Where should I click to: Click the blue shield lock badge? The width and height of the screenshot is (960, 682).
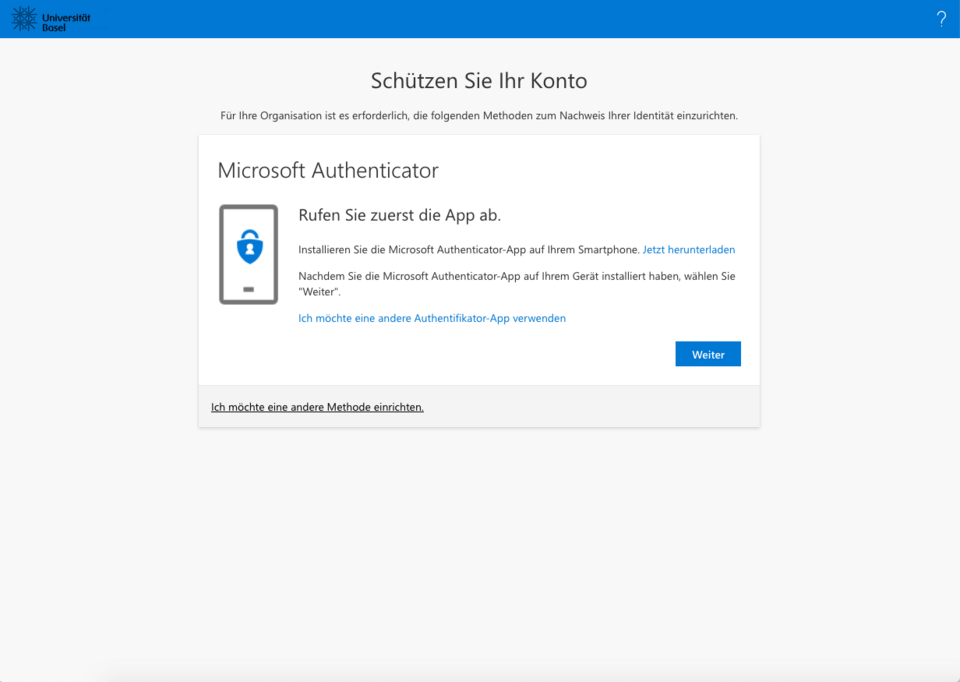click(248, 246)
